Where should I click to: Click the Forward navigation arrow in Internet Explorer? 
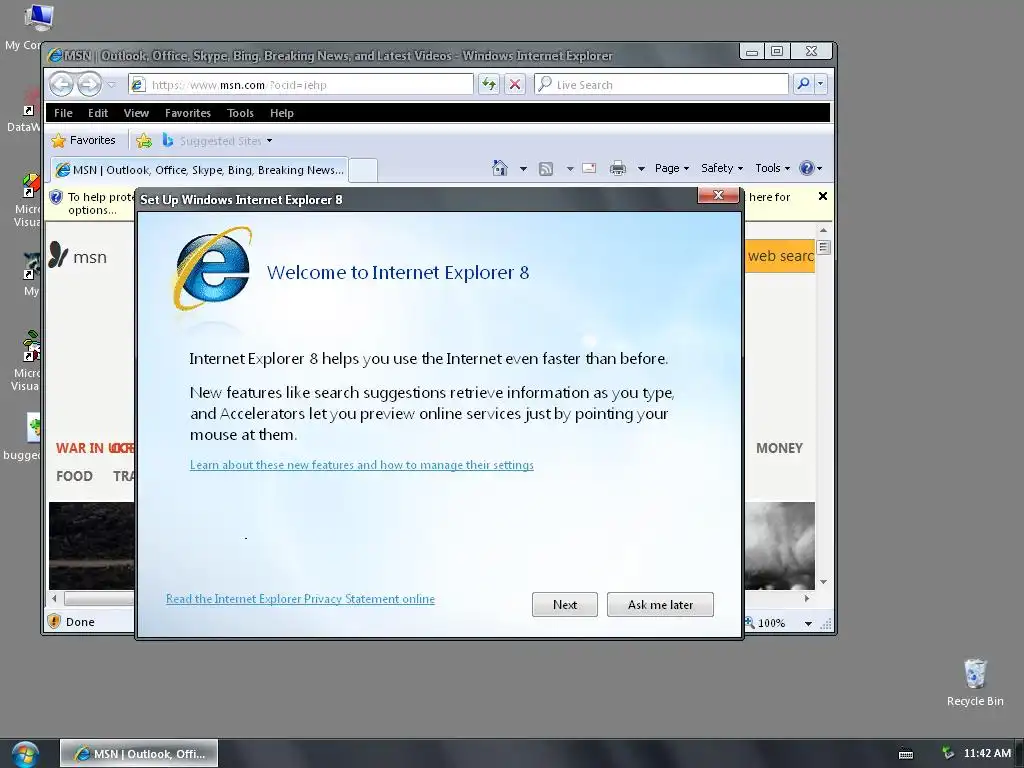point(89,84)
